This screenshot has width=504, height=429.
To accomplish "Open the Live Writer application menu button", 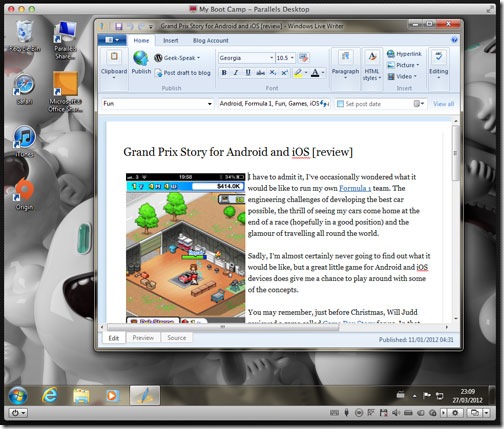I will (x=112, y=40).
